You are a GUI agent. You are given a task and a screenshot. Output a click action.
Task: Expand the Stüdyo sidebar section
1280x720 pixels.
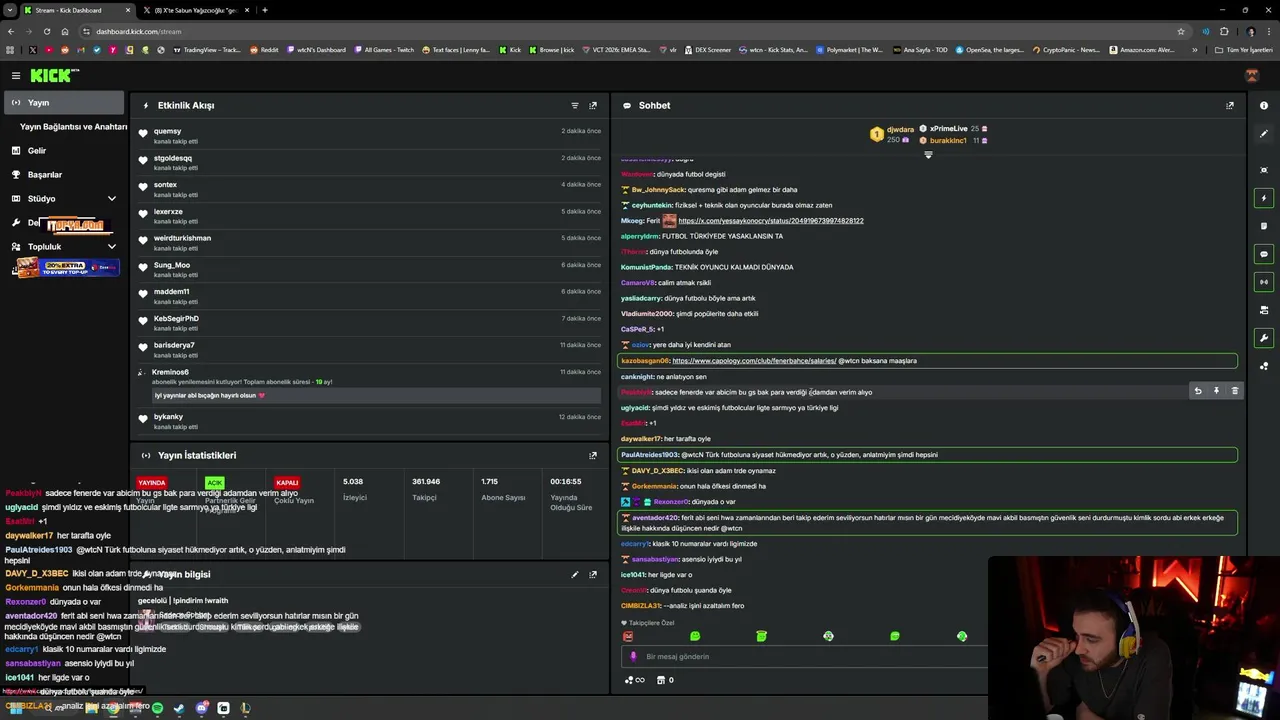[x=63, y=199]
